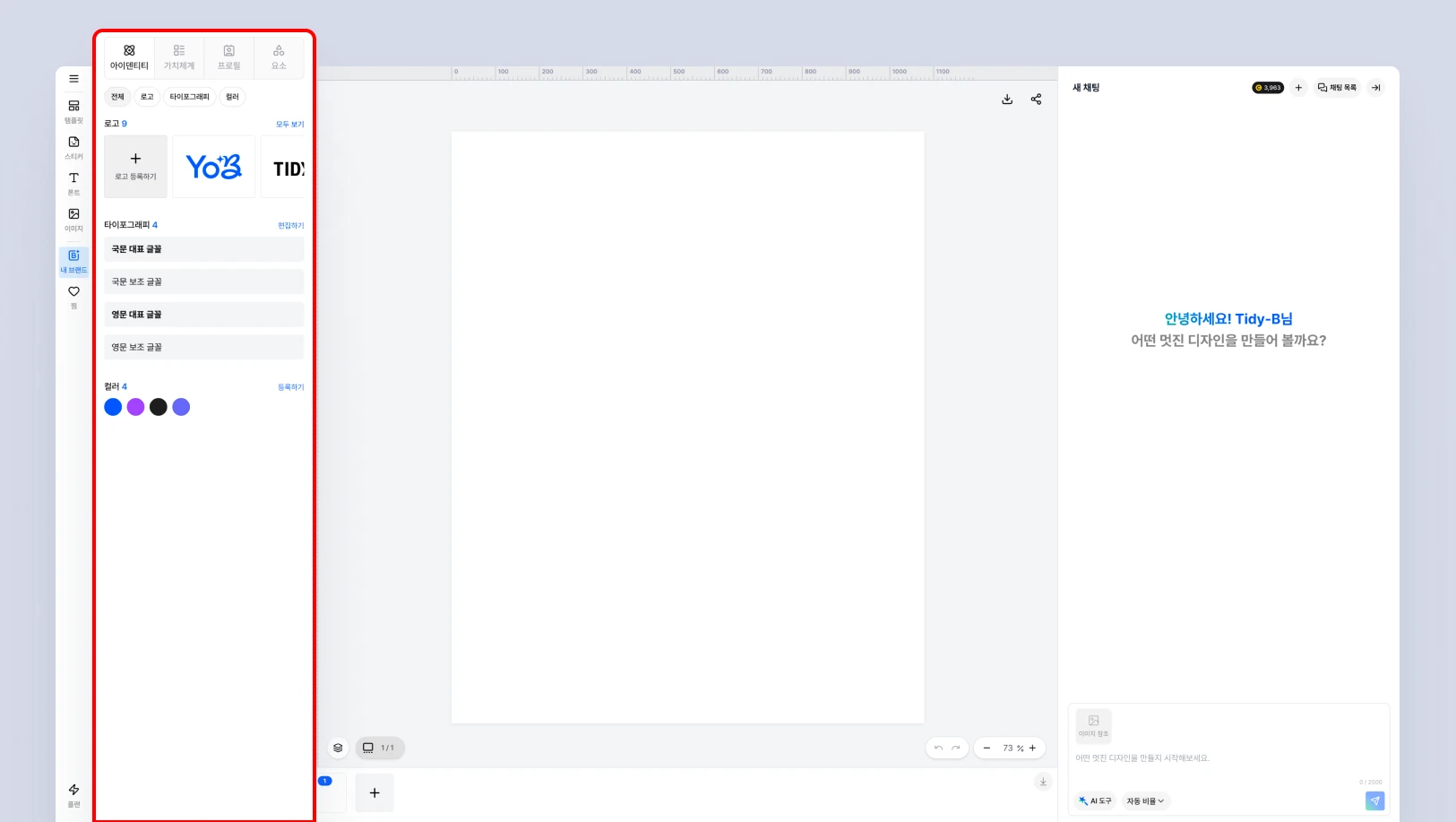The width and height of the screenshot is (1456, 822).
Task: Select the TIDY logo thumbnail
Action: pyautogui.click(x=283, y=167)
